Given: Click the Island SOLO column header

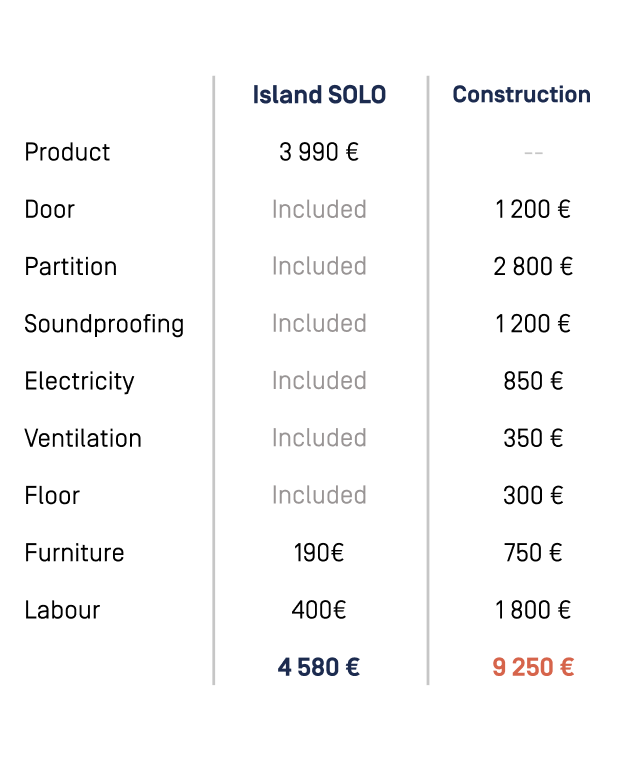Looking at the screenshot, I should (319, 95).
